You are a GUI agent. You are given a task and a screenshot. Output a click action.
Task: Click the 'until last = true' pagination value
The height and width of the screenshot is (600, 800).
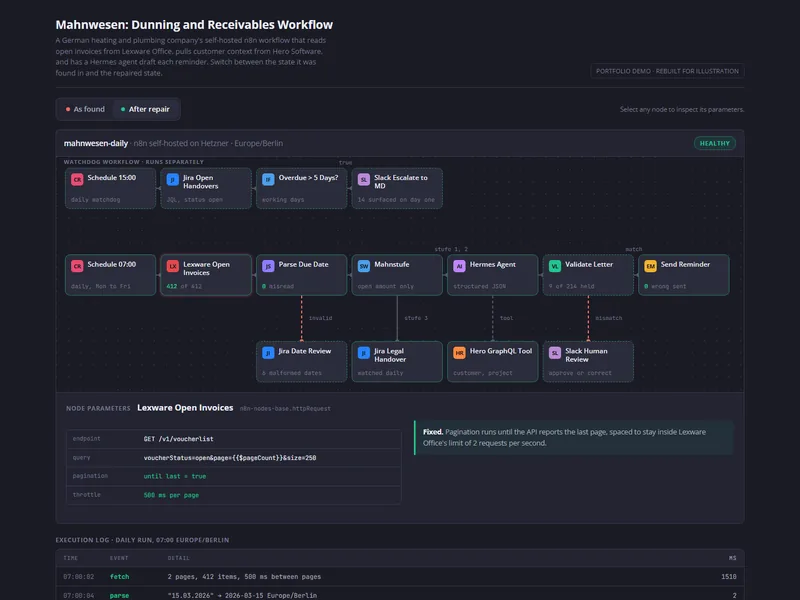pos(174,476)
